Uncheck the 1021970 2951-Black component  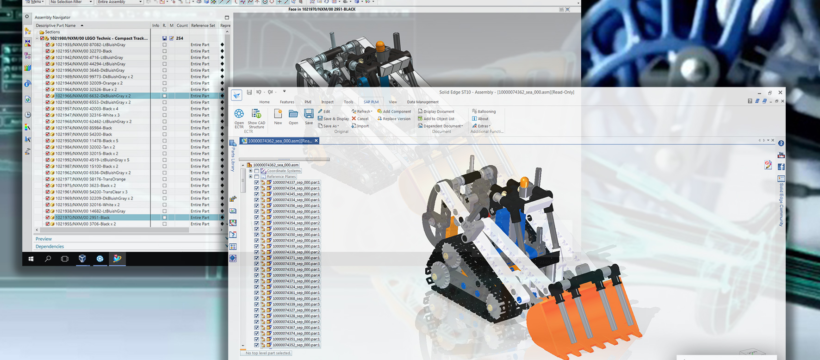point(48,217)
